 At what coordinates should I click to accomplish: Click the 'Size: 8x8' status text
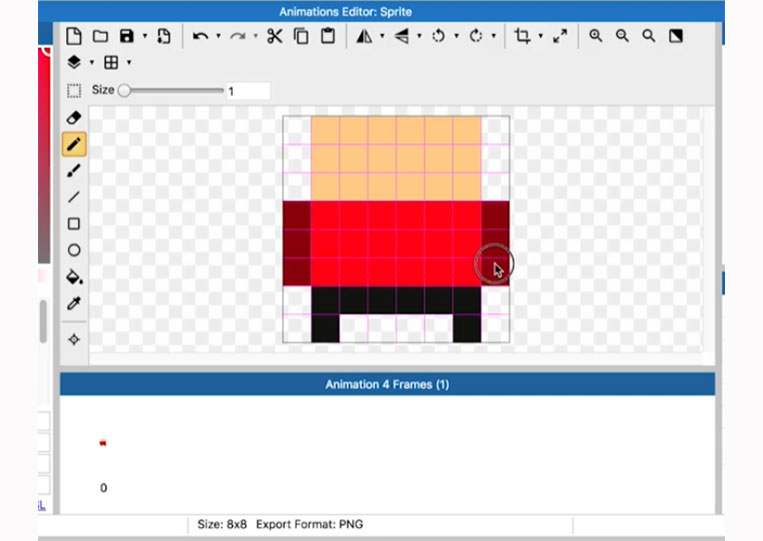222,524
